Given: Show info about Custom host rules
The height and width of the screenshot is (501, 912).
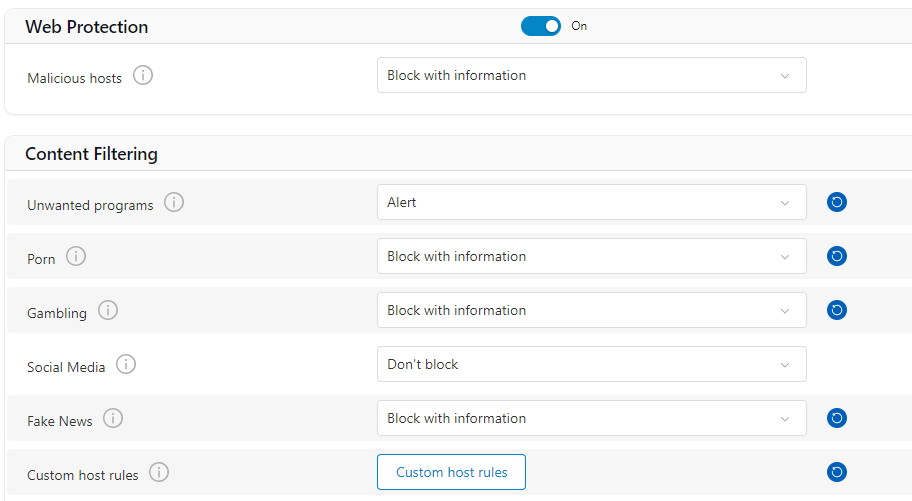Looking at the screenshot, I should (159, 472).
